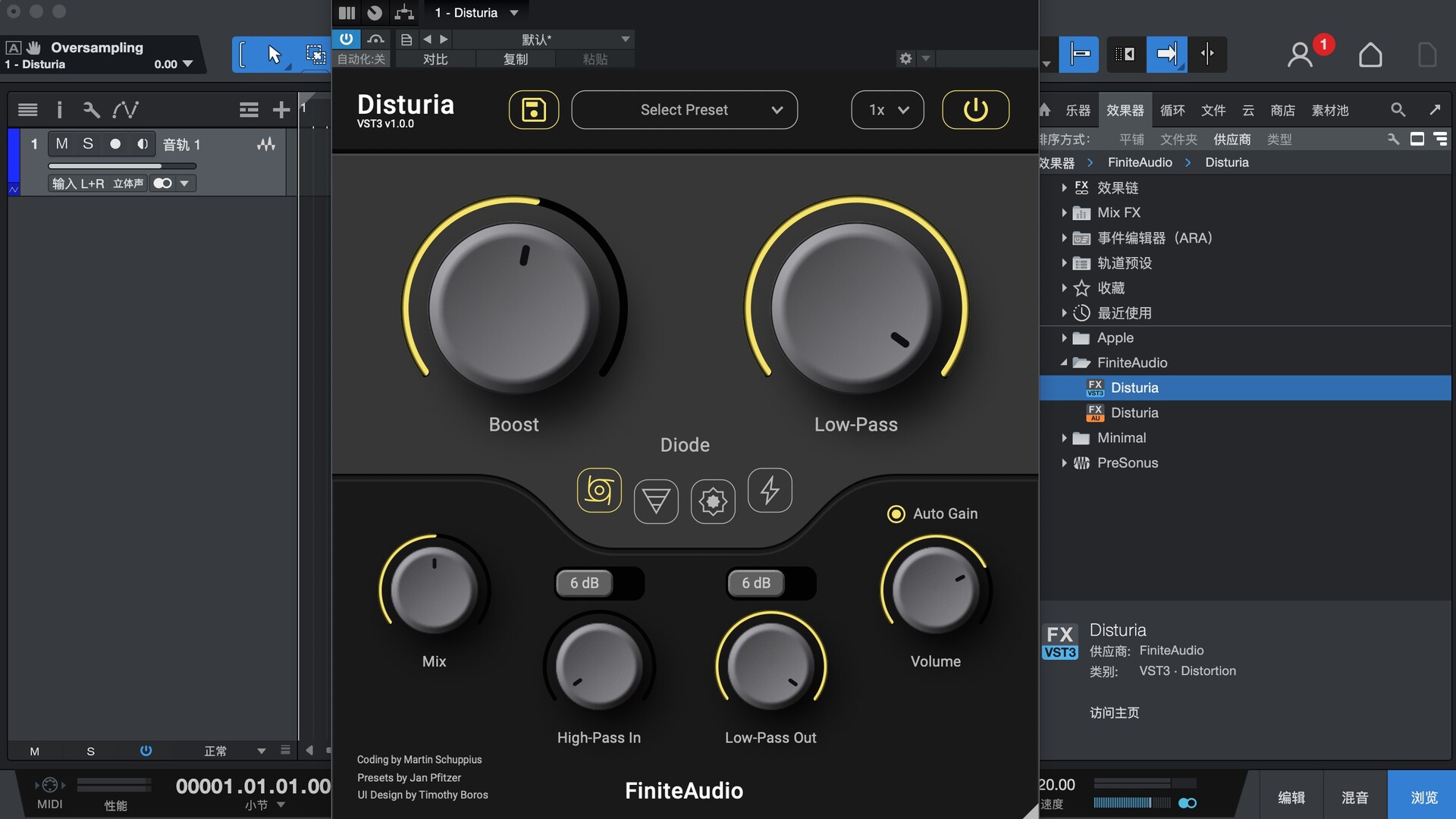Click the previous preset arrow
The image size is (1456, 819).
[427, 39]
